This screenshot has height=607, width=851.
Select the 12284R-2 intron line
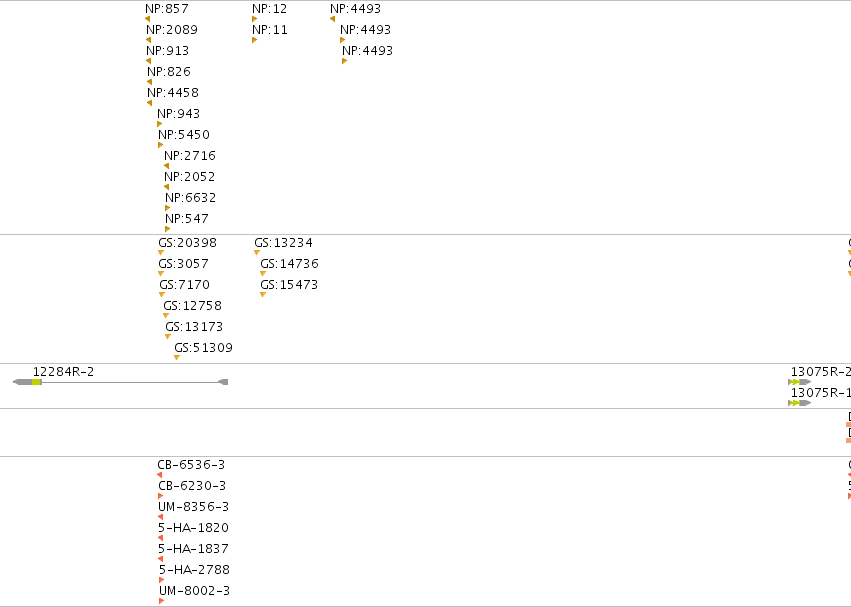pos(130,382)
